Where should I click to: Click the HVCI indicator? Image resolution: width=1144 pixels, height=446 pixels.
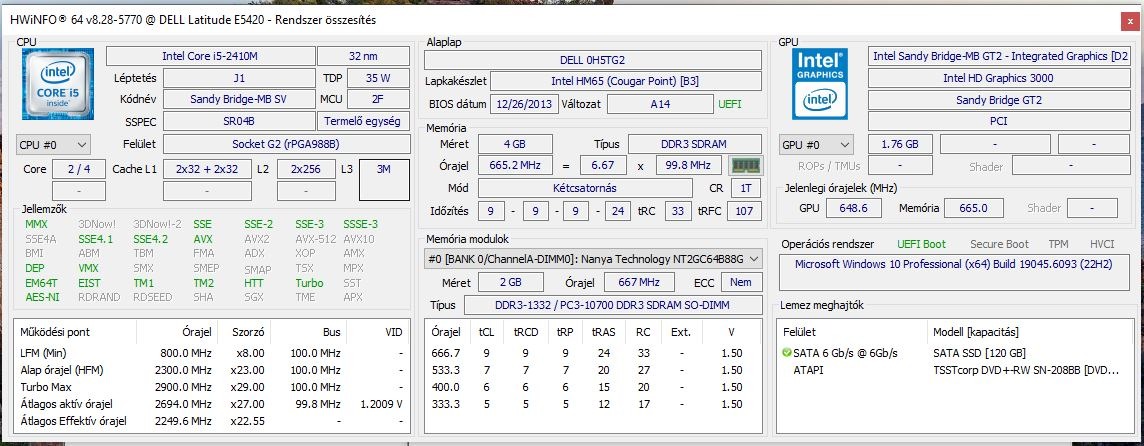[1102, 244]
